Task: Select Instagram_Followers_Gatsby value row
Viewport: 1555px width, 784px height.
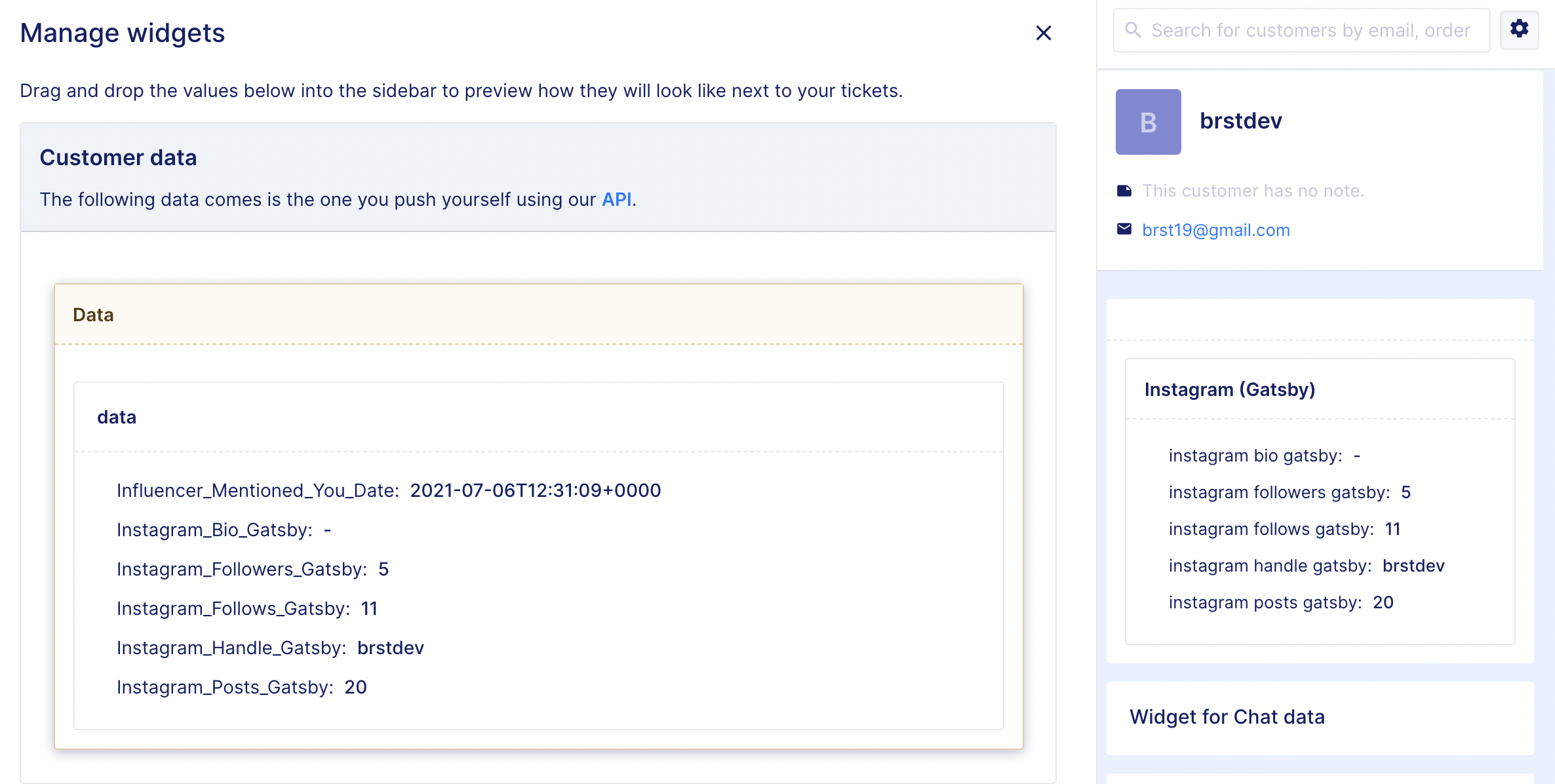Action: coord(252,569)
